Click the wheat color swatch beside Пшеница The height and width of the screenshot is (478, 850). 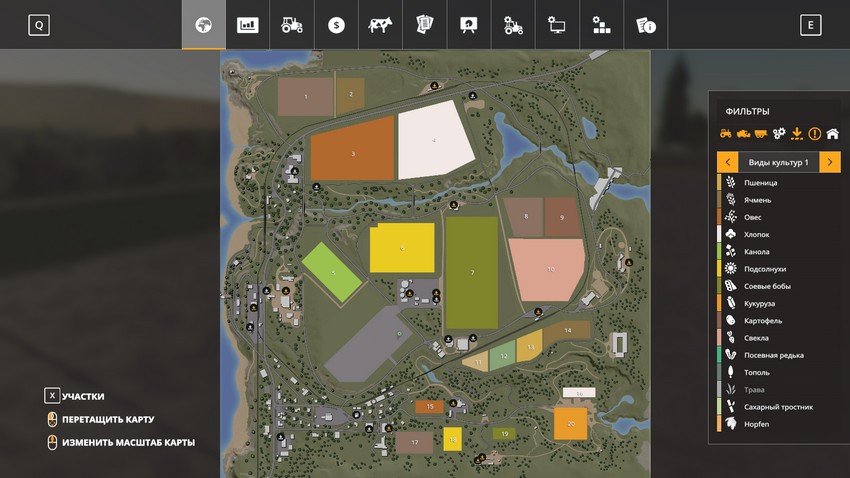pos(719,183)
